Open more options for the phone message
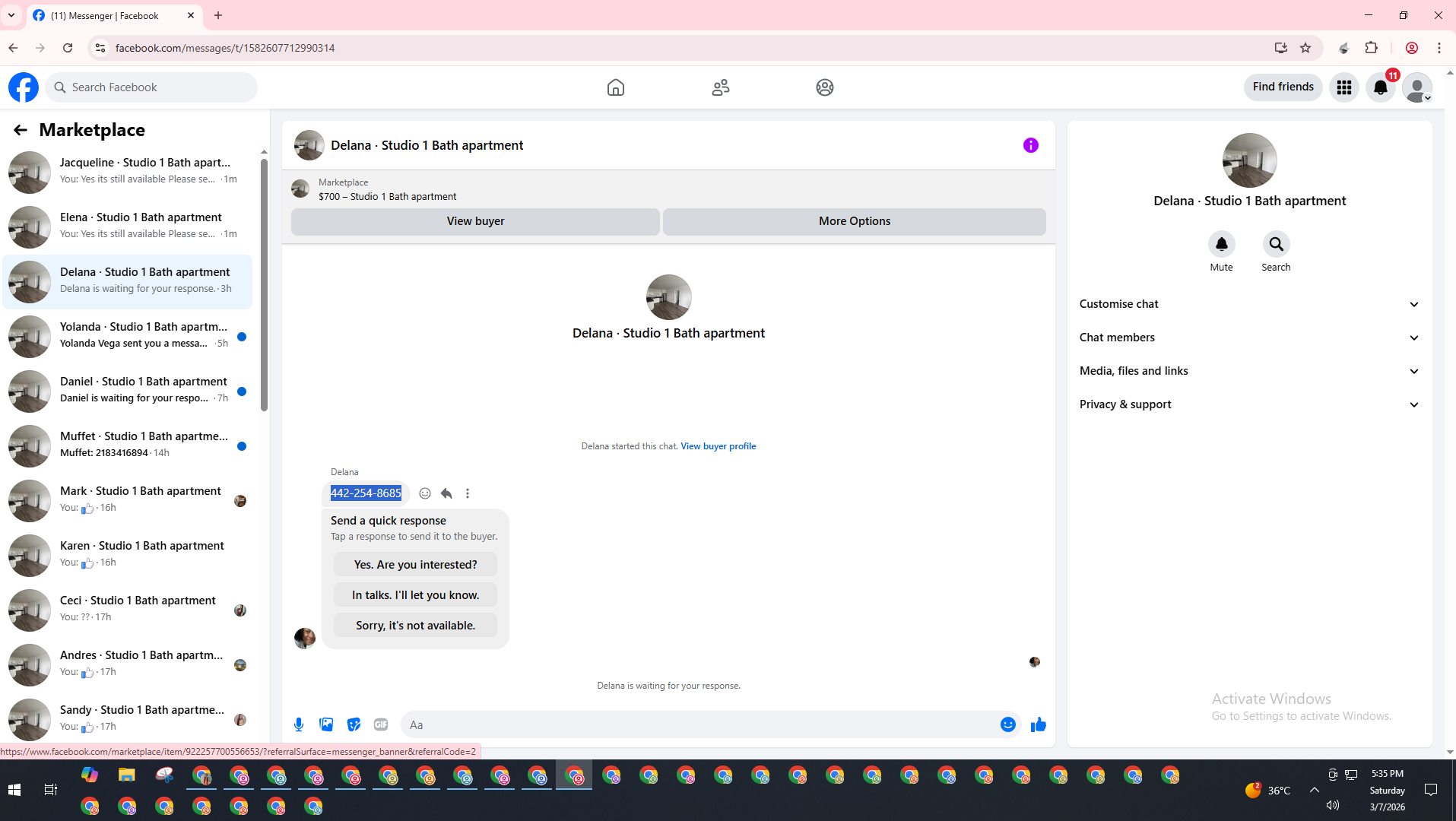The height and width of the screenshot is (821, 1456). [468, 493]
